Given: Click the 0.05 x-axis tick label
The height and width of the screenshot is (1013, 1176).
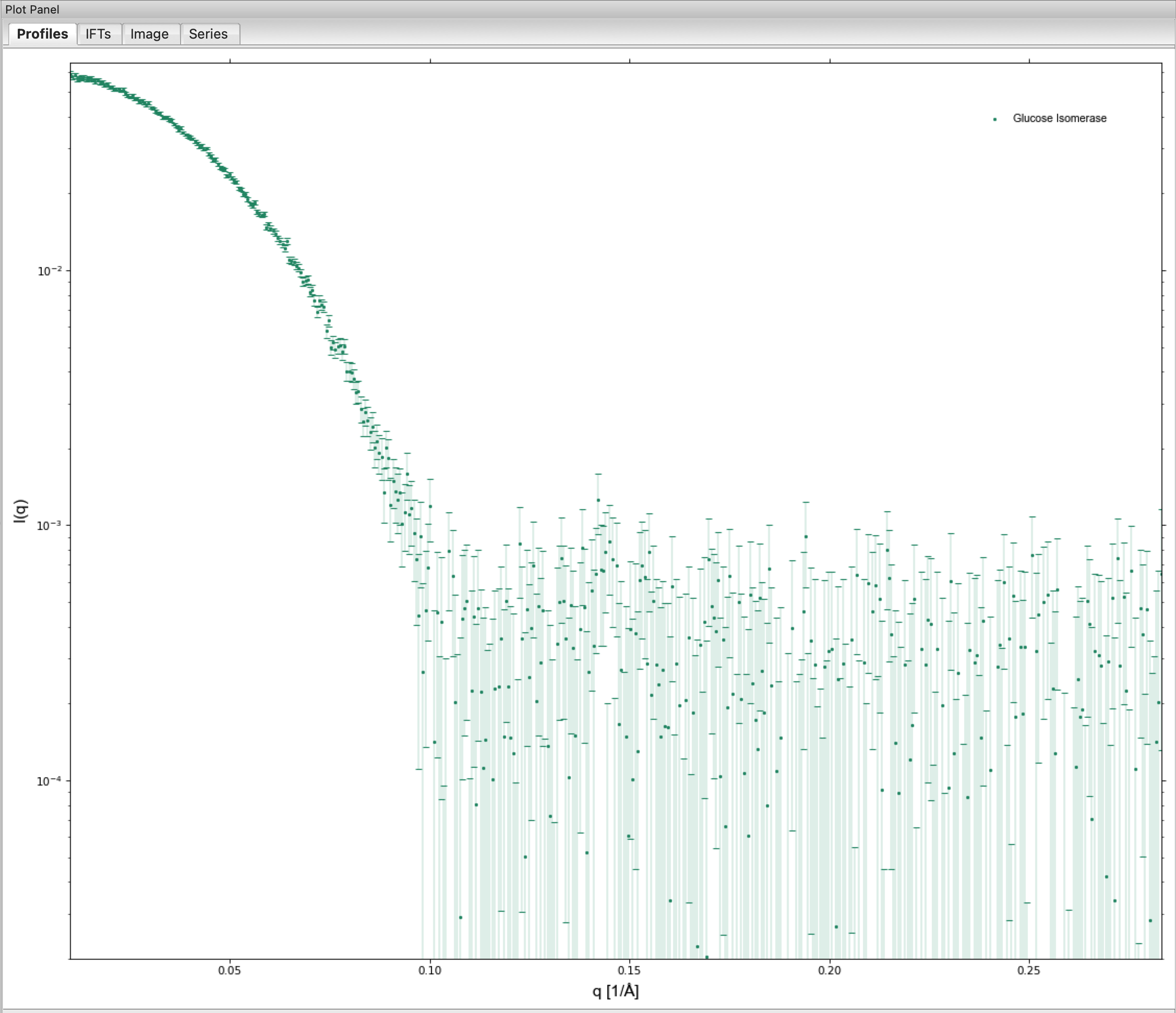Looking at the screenshot, I should click(229, 970).
